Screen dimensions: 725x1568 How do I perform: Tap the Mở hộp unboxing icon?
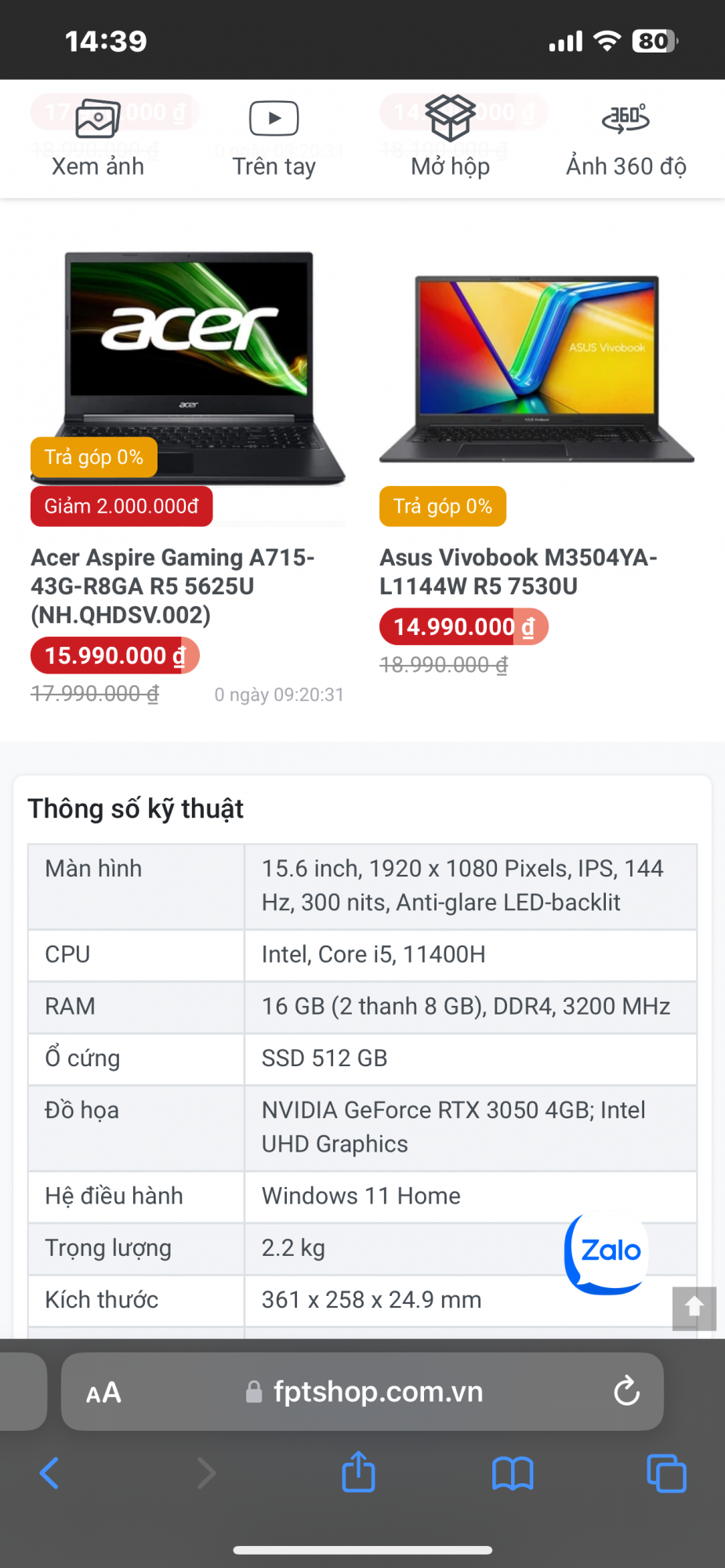point(450,118)
